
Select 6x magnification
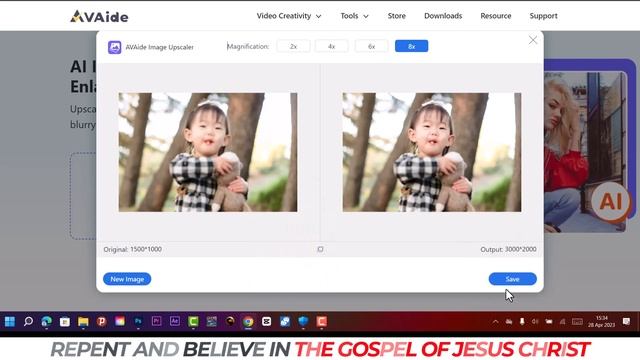[x=371, y=46]
